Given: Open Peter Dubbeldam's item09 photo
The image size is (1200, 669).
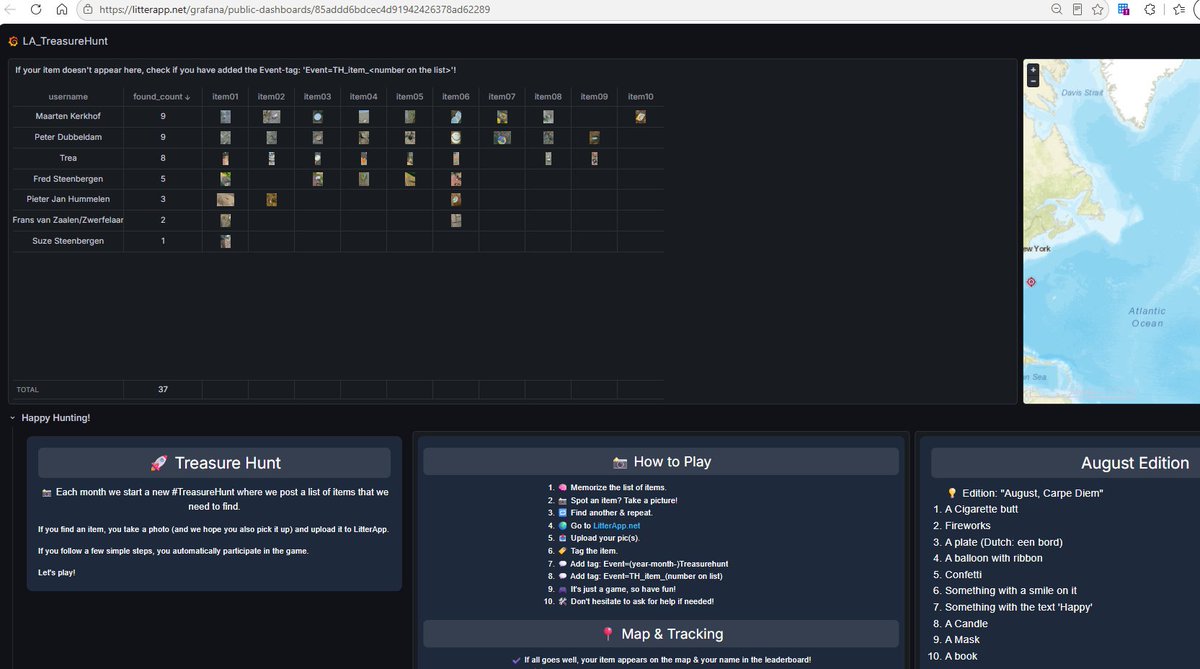Looking at the screenshot, I should click(594, 137).
